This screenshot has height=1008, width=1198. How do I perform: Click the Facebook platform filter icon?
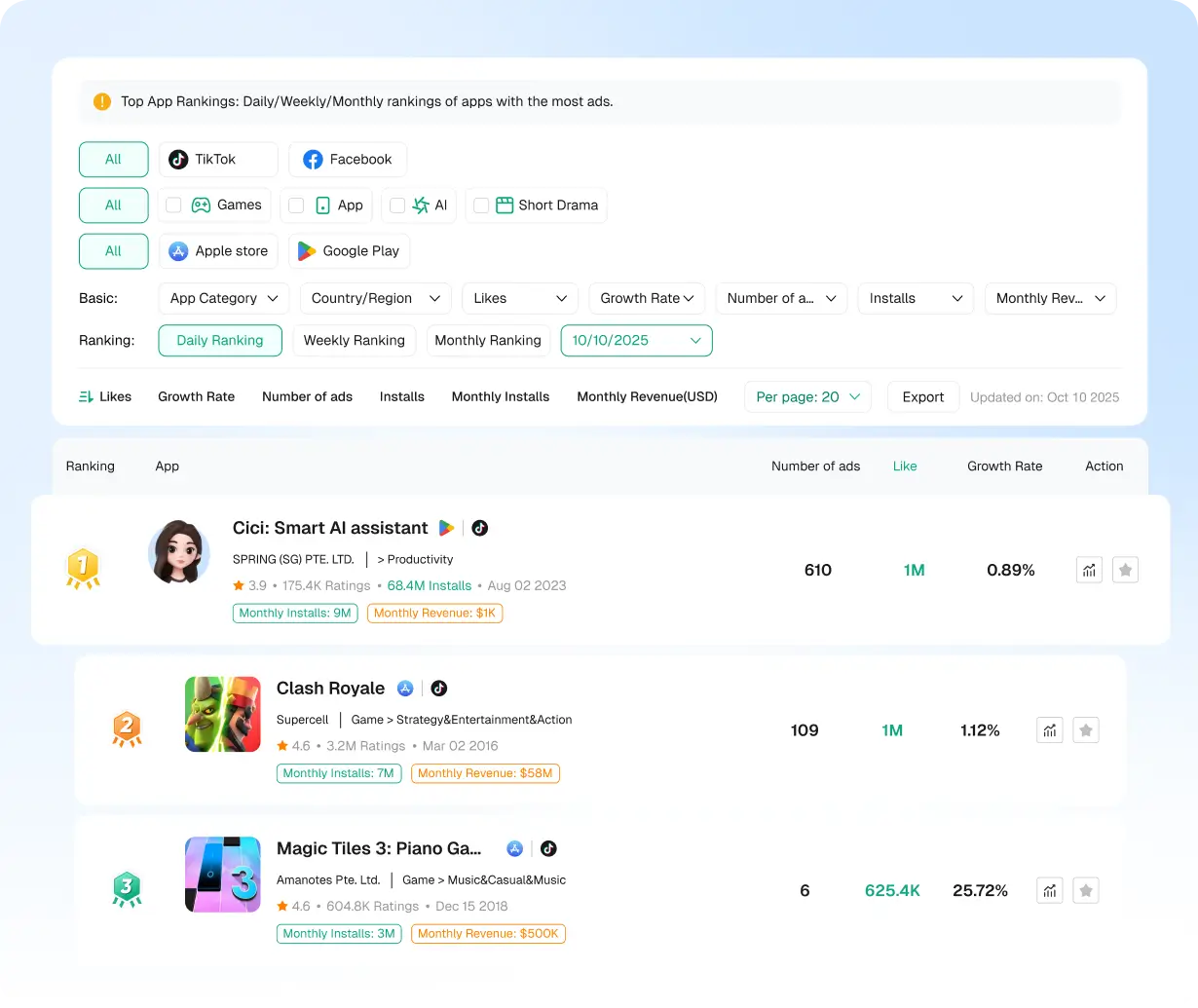point(313,159)
